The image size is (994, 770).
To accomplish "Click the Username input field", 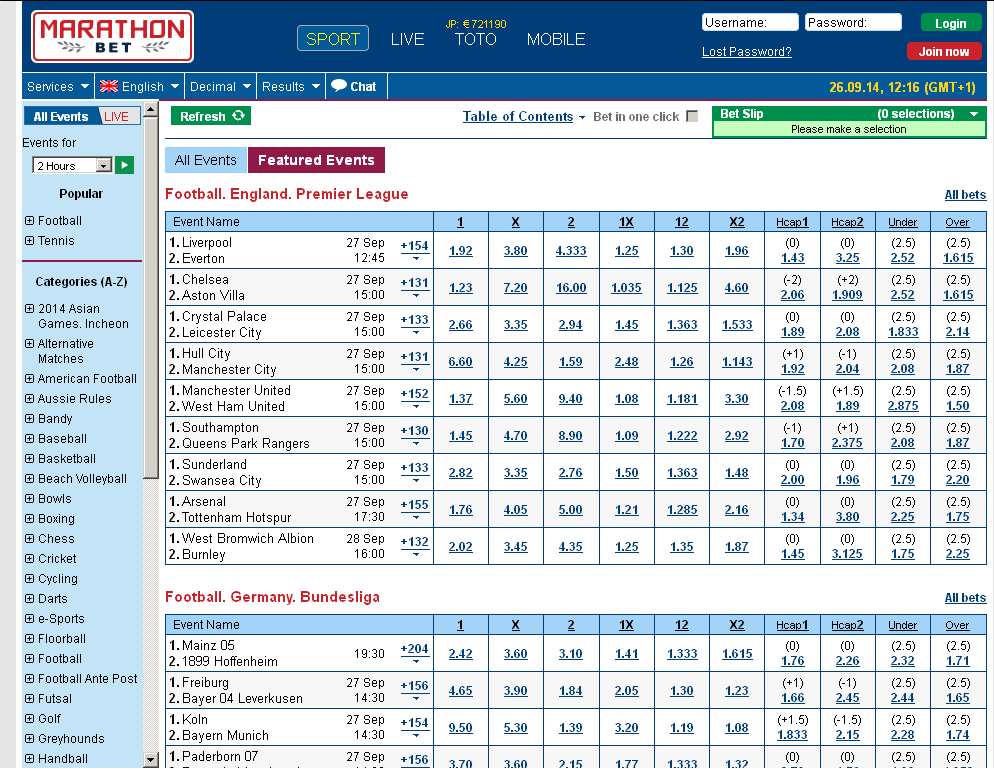I will pos(750,23).
